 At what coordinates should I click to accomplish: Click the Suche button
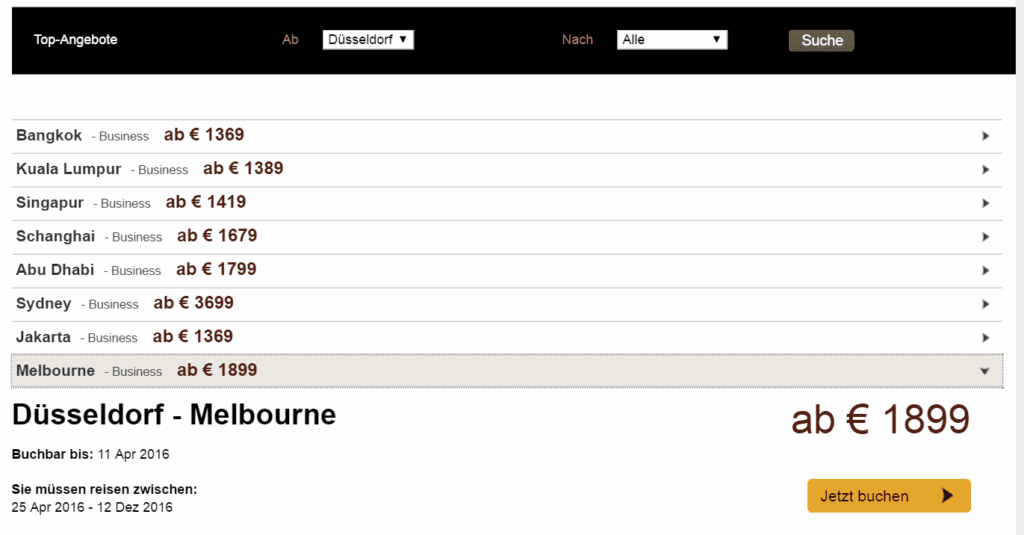coord(821,41)
